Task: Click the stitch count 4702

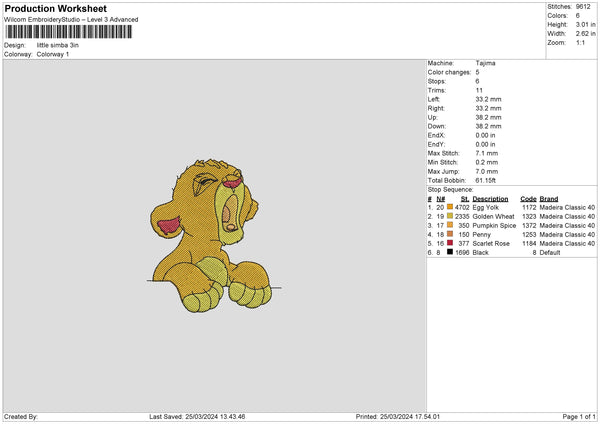Action: [462, 207]
